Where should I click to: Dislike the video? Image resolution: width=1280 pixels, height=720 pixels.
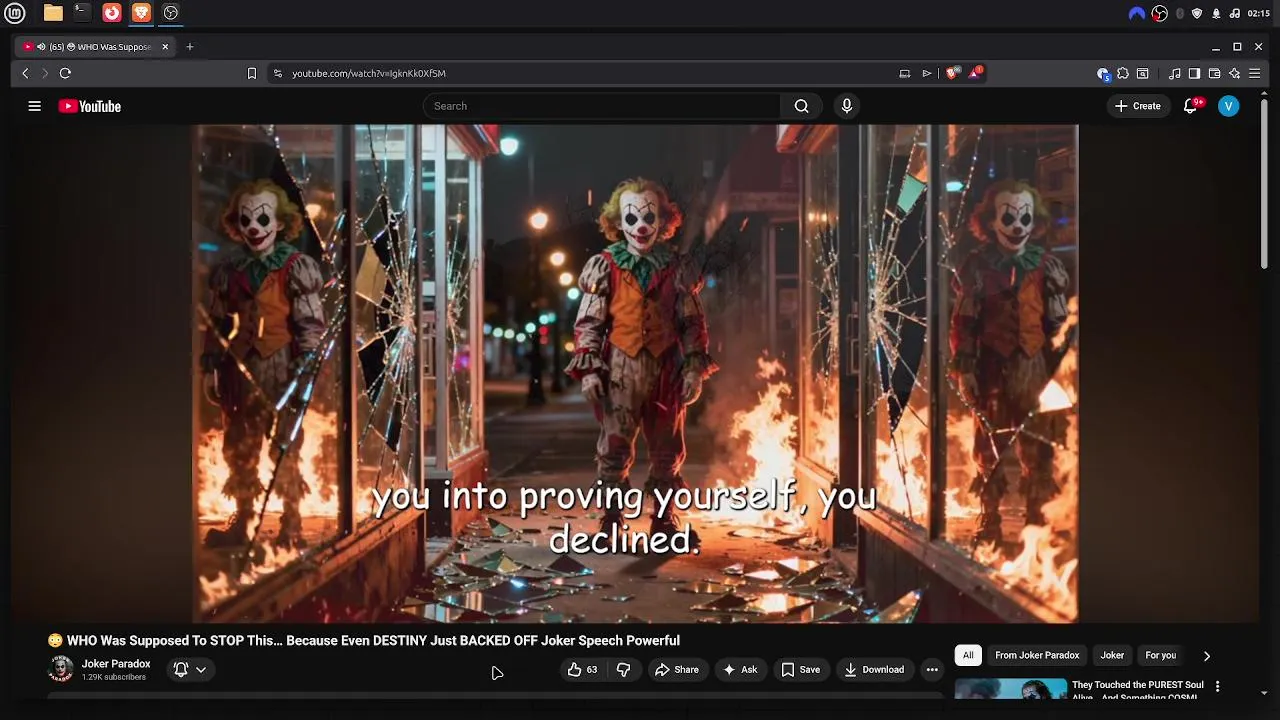pos(623,670)
